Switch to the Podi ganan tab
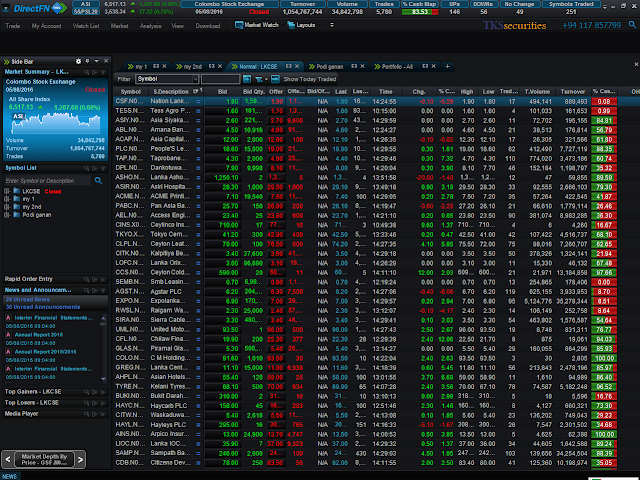This screenshot has height=480, width=640. coord(330,67)
